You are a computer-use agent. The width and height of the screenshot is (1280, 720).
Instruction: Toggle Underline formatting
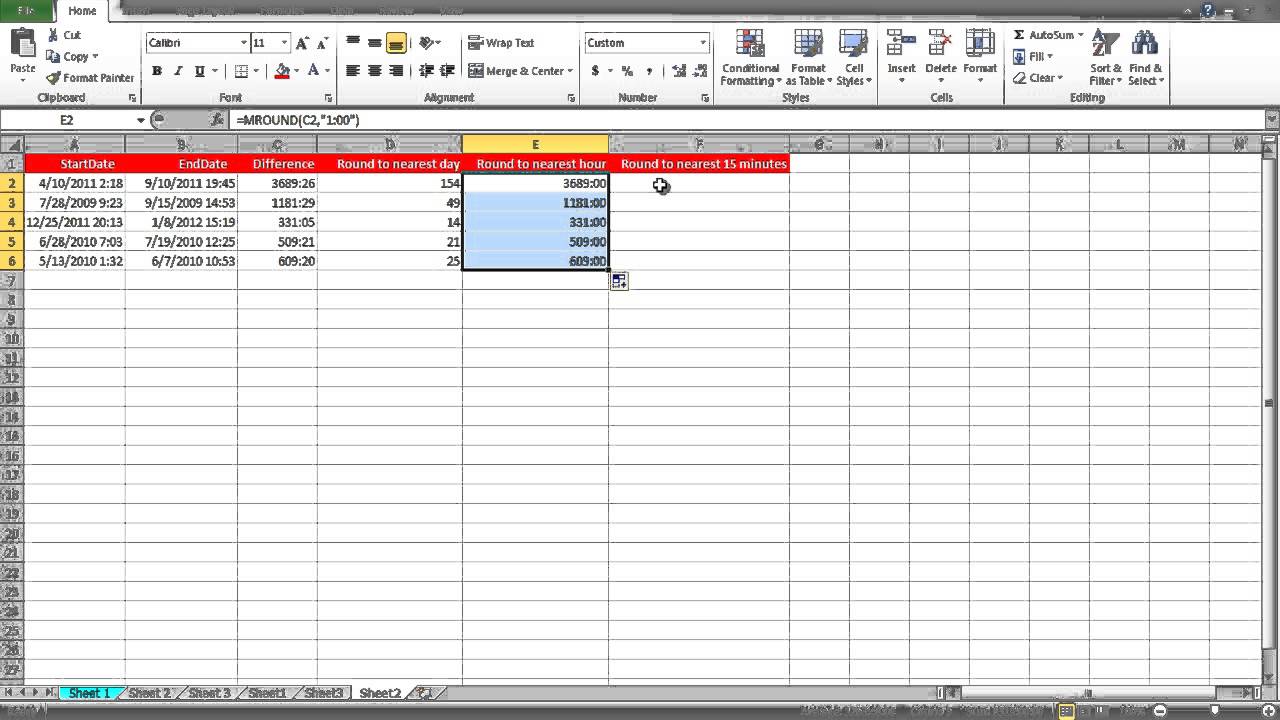(199, 71)
